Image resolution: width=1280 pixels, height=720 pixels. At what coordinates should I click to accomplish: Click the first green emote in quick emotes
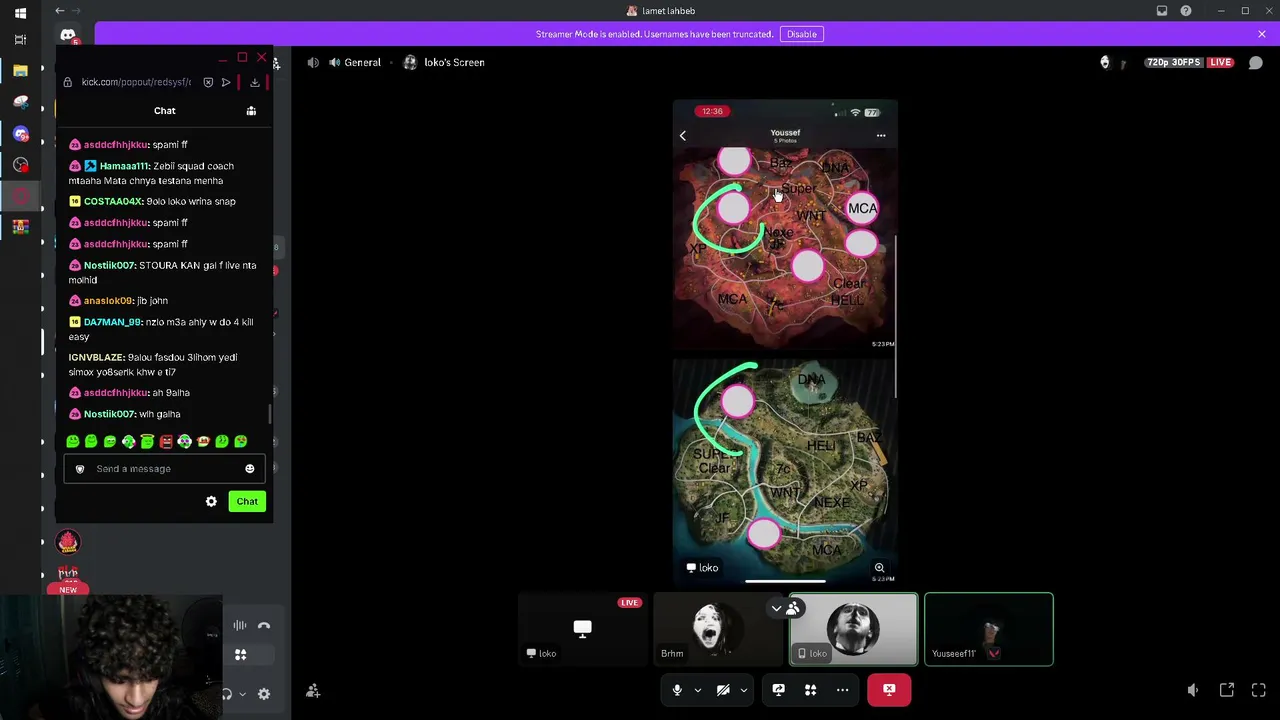point(73,441)
